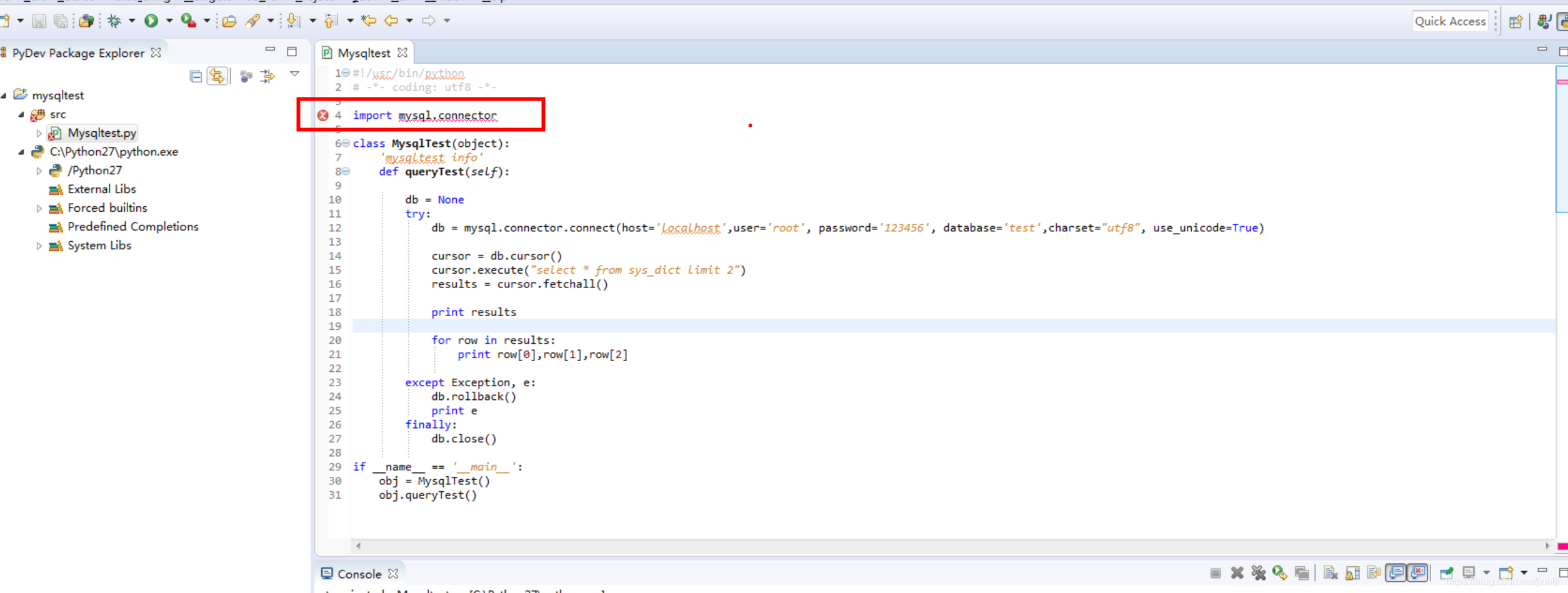Viewport: 1568px width, 593px height.
Task: Toggle Link with Editor in Package Explorer
Action: pos(217,76)
